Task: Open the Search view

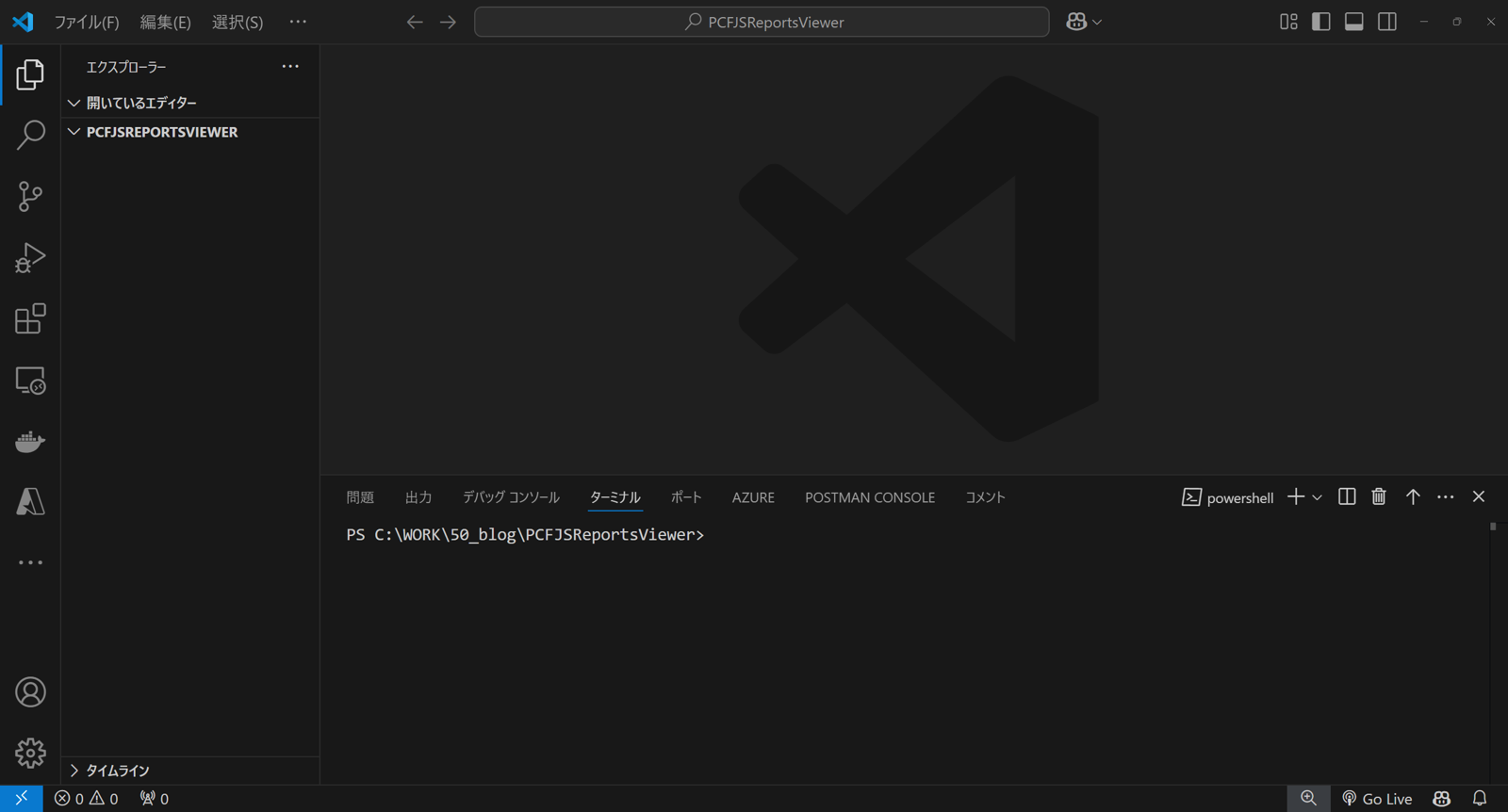Action: (30, 135)
